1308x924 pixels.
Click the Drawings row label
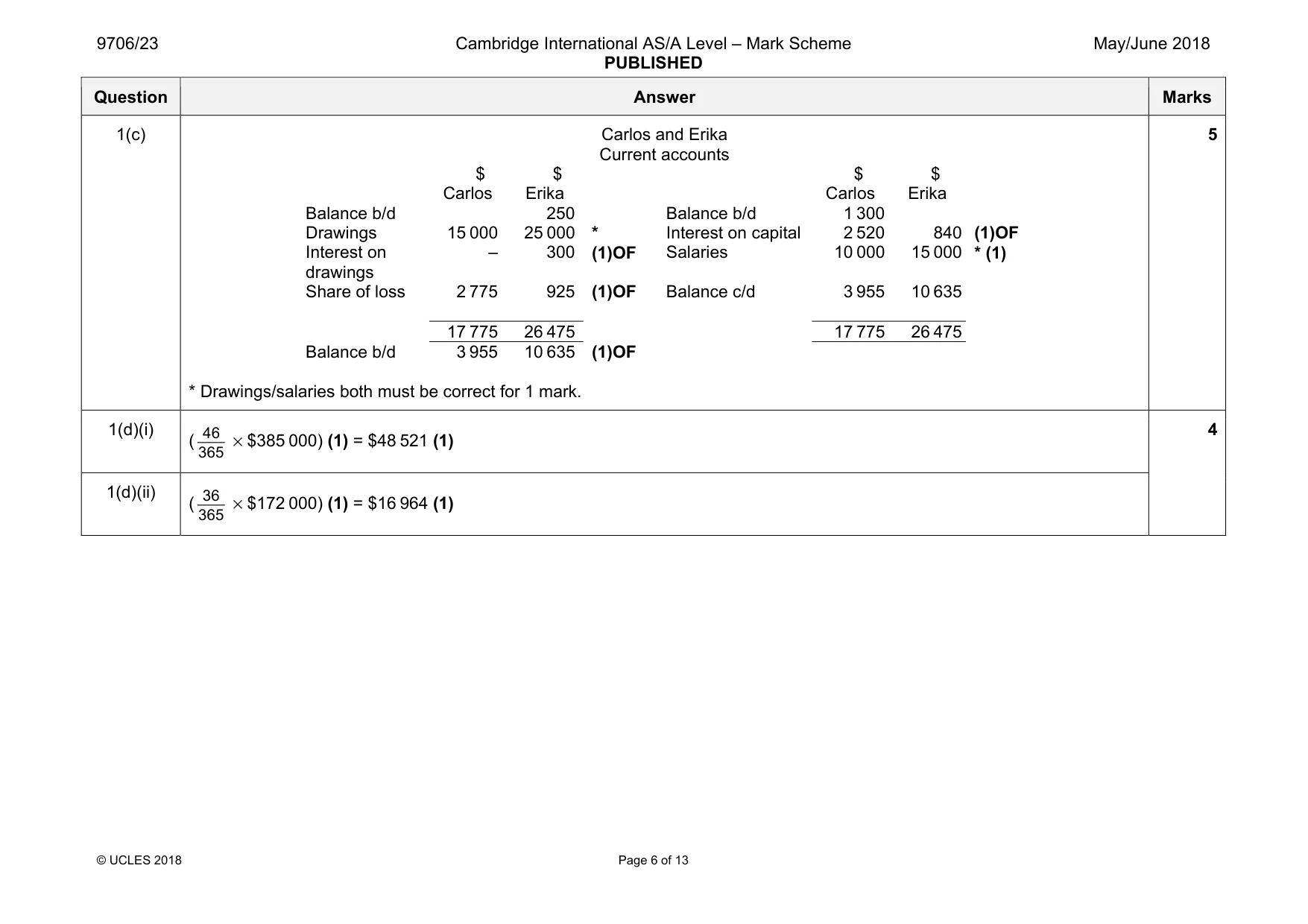tap(341, 233)
